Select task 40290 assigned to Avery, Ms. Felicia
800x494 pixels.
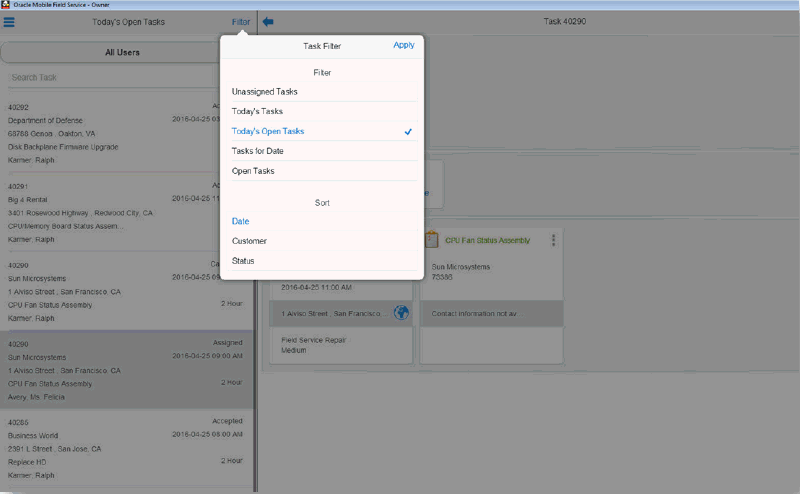pos(127,370)
